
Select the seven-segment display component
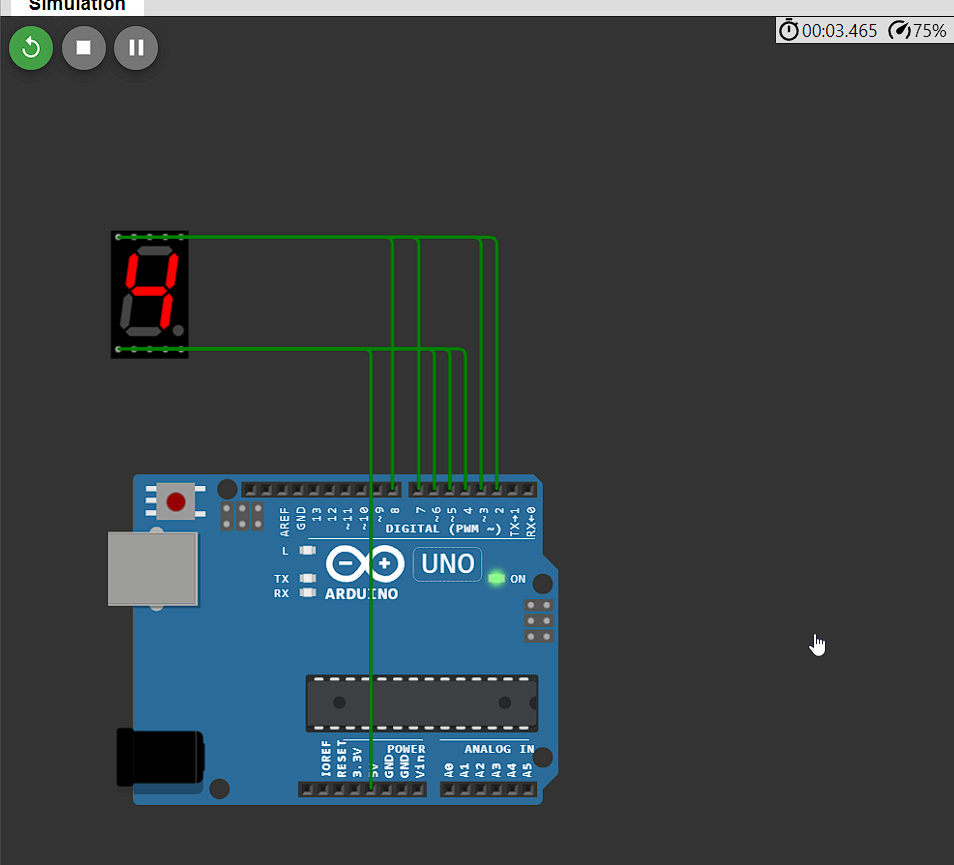[149, 294]
